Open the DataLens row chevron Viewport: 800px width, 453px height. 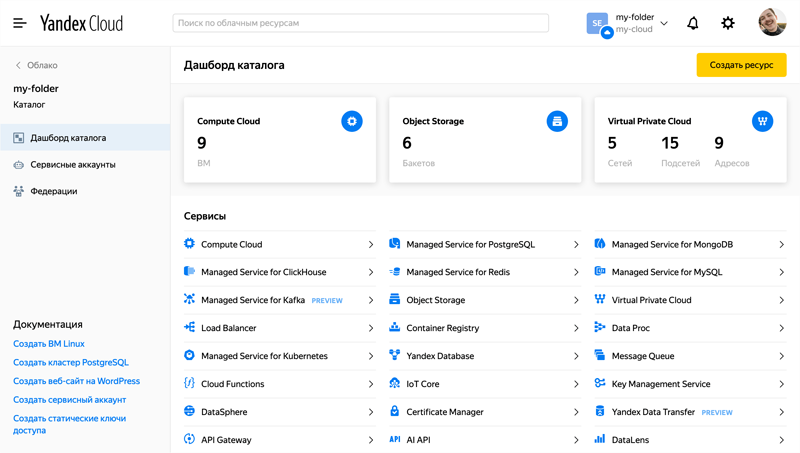click(x=782, y=440)
